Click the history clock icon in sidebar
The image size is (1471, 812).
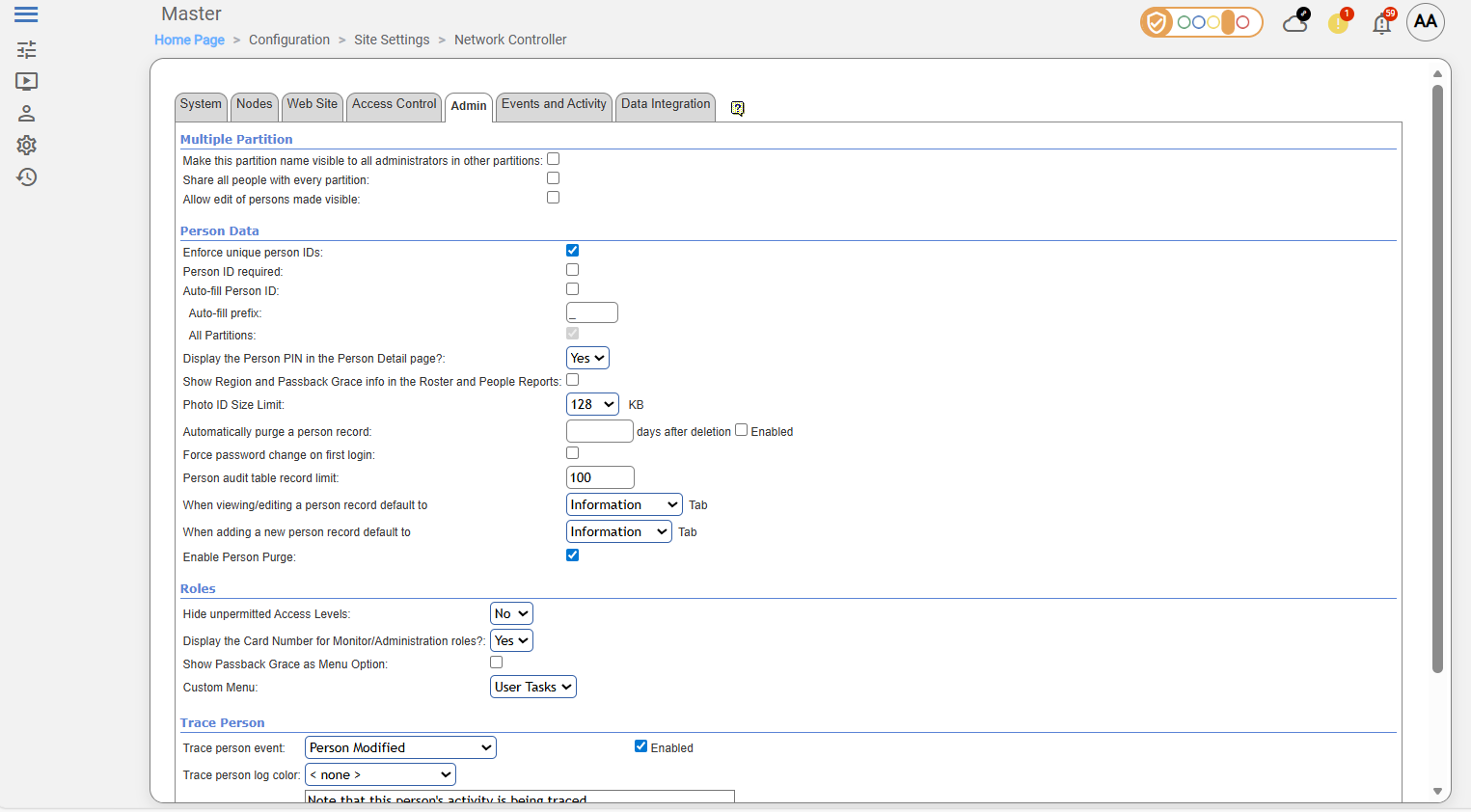pos(26,177)
